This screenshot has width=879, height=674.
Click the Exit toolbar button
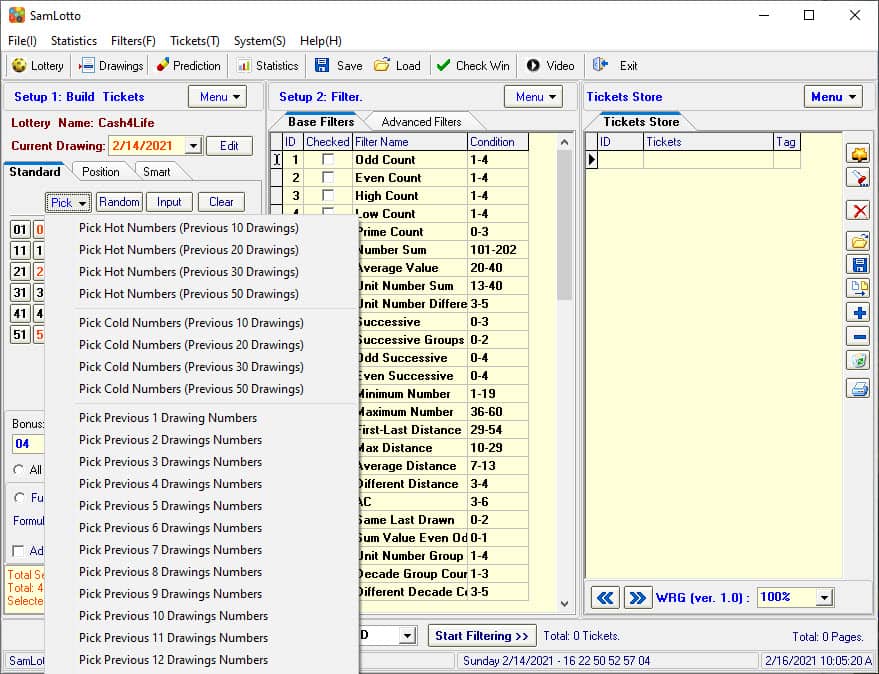point(615,66)
